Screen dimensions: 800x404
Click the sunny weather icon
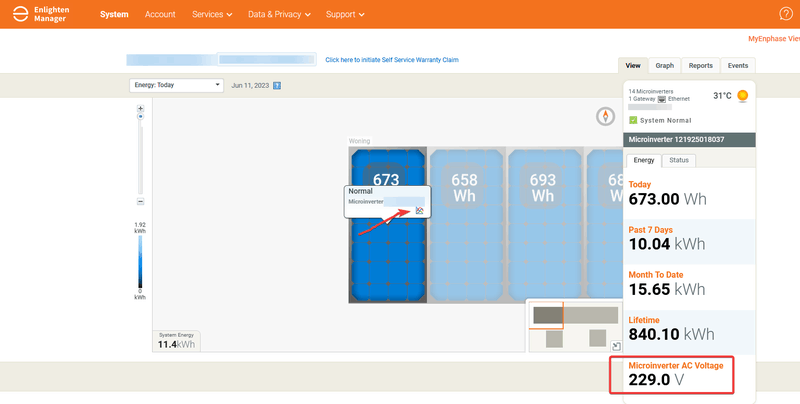pyautogui.click(x=743, y=95)
